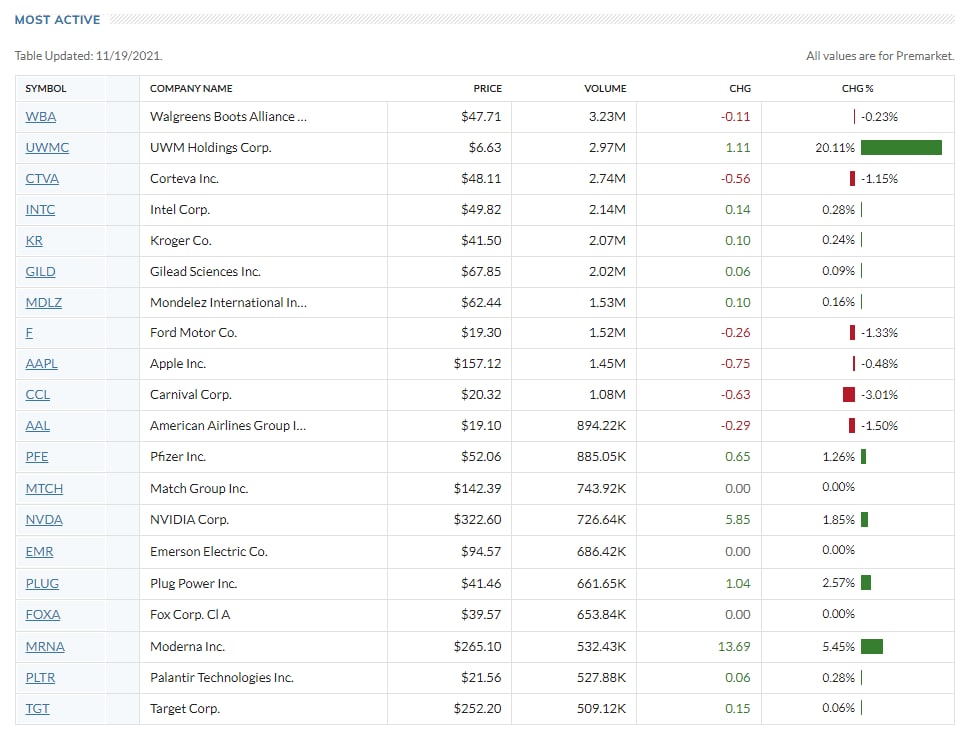
Task: Select the Mondelez International company name
Action: [228, 302]
